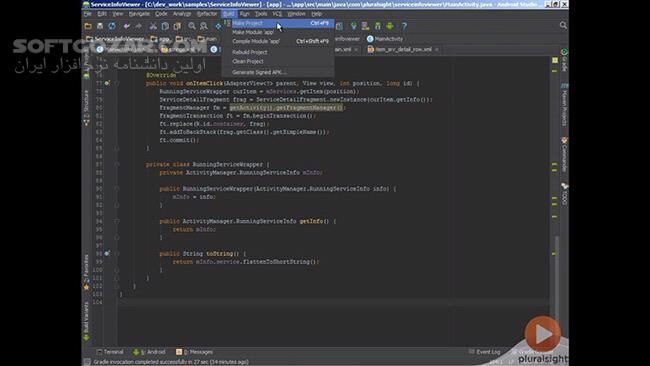Open the View menu

pyautogui.click(x=118, y=14)
